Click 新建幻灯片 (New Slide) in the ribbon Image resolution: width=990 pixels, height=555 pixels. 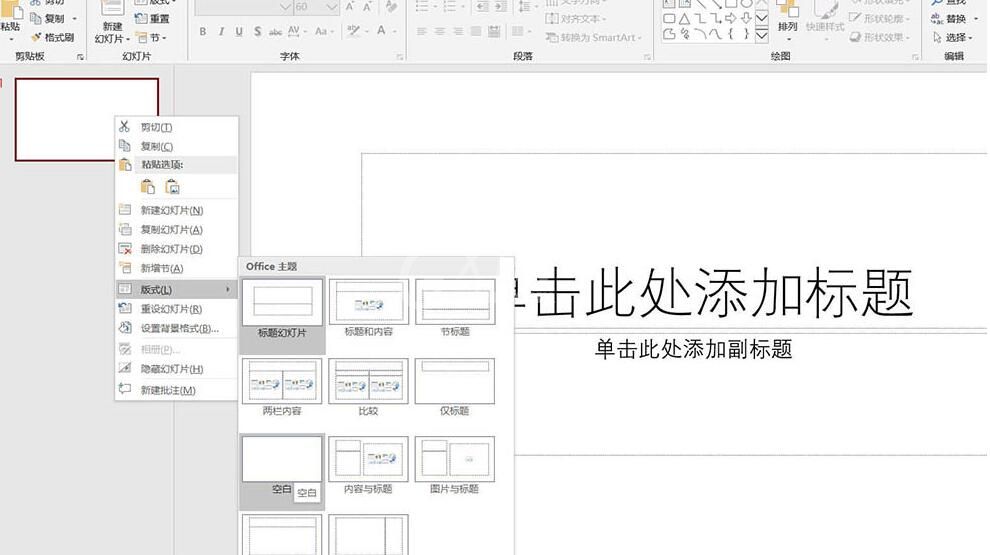(112, 23)
